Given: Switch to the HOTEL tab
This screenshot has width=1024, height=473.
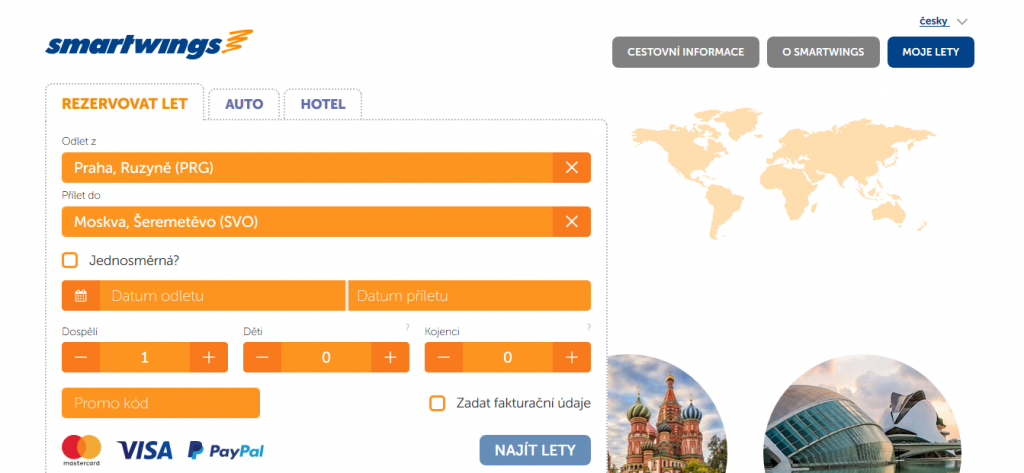Looking at the screenshot, I should tap(323, 104).
